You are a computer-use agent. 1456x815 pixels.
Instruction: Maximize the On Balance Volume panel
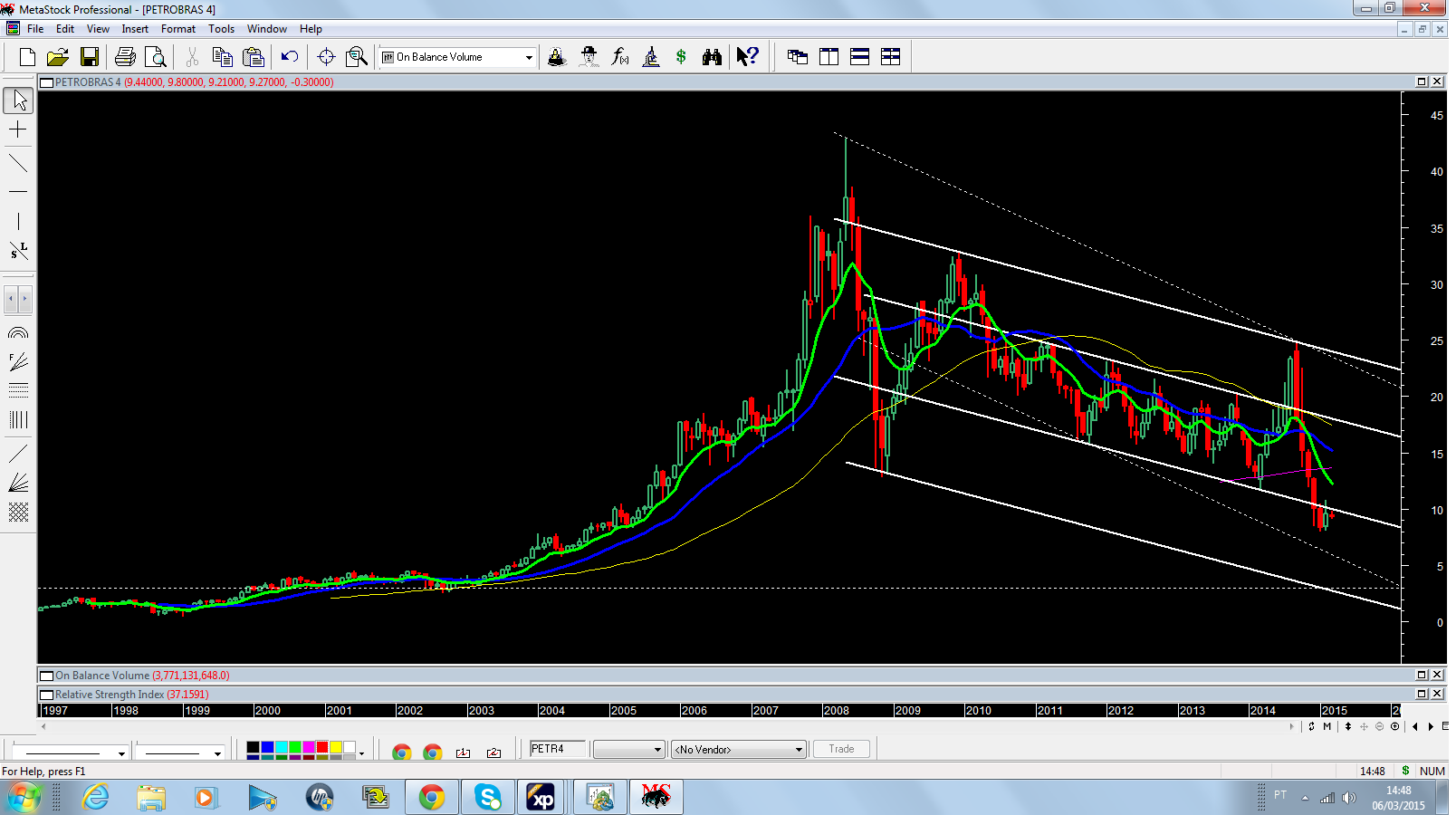point(1422,675)
